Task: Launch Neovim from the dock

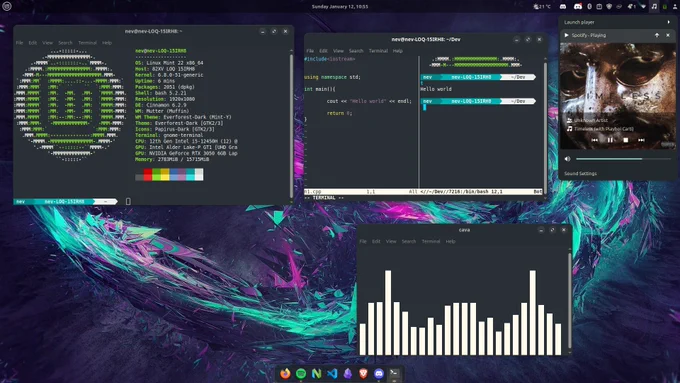Action: click(x=317, y=373)
